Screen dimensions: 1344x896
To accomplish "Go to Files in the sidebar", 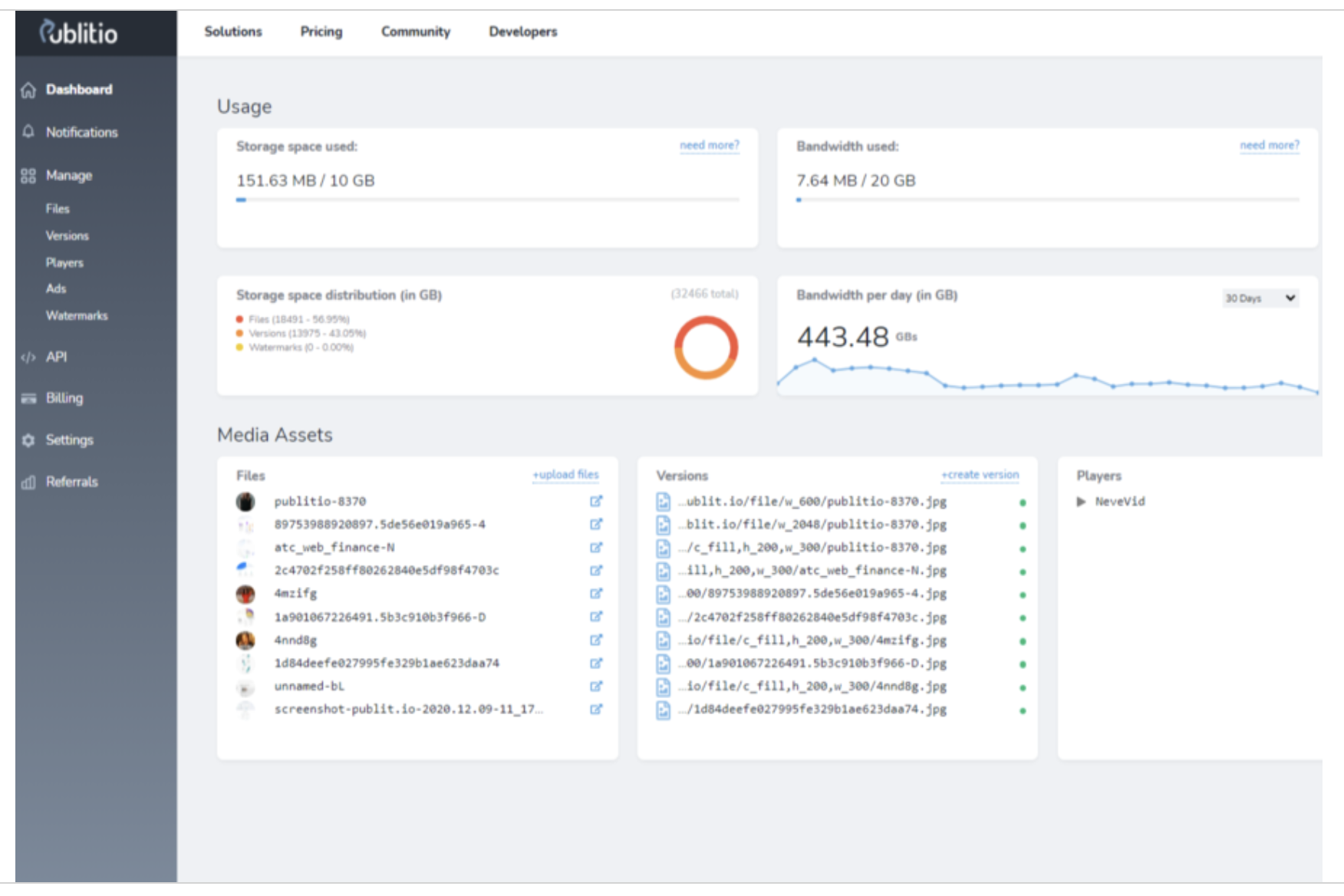I will pos(58,209).
